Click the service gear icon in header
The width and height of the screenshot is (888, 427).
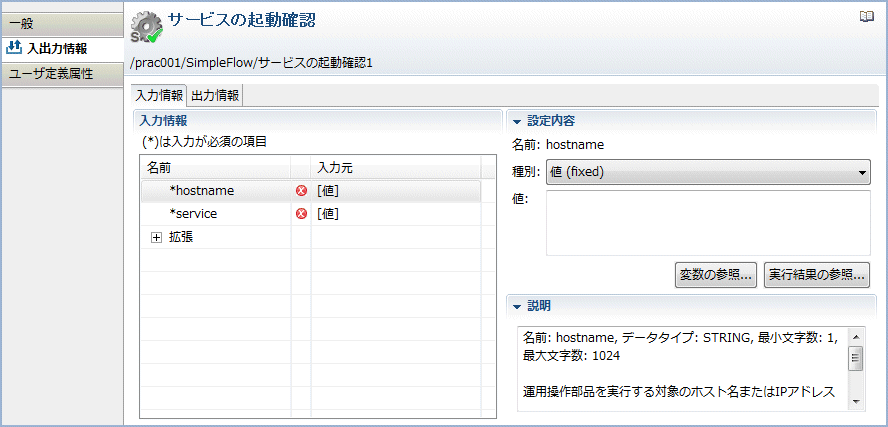click(x=147, y=28)
